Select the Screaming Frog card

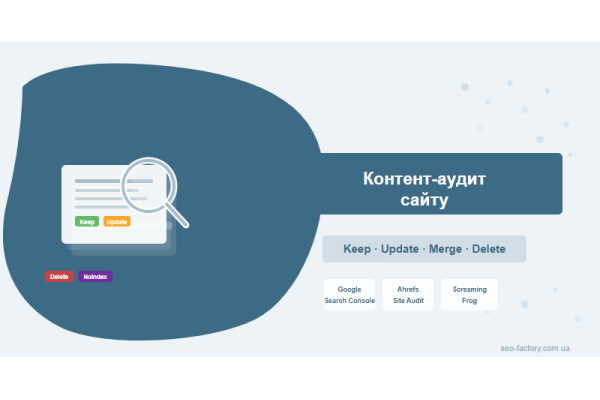pos(470,295)
